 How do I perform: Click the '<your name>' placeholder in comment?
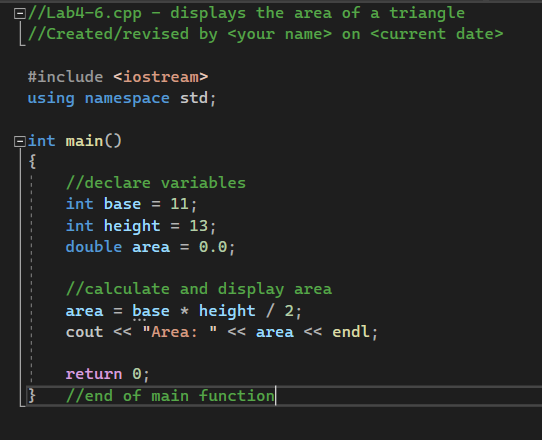tap(280, 34)
